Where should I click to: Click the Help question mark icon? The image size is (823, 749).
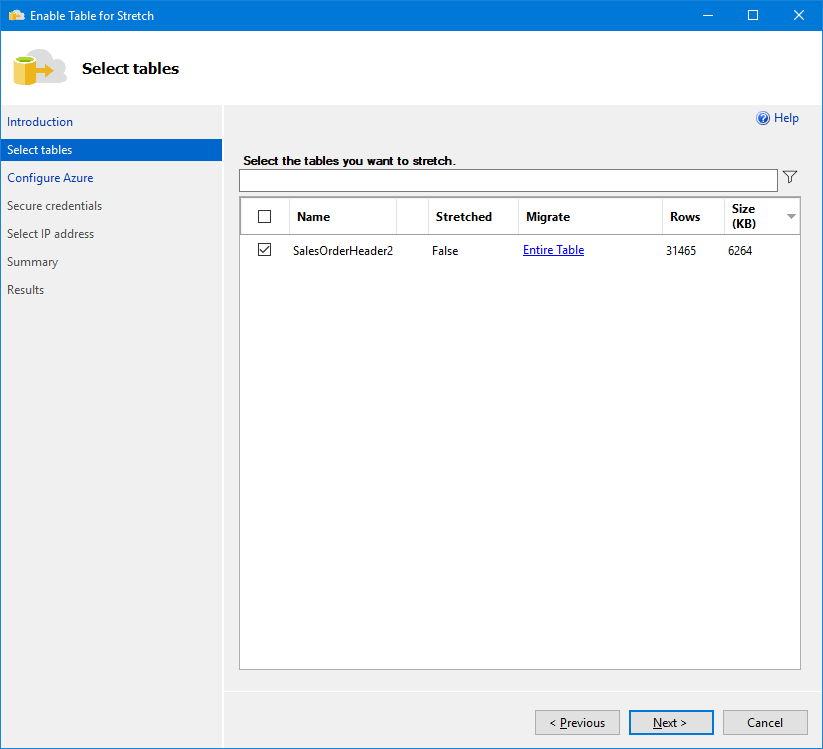point(763,118)
